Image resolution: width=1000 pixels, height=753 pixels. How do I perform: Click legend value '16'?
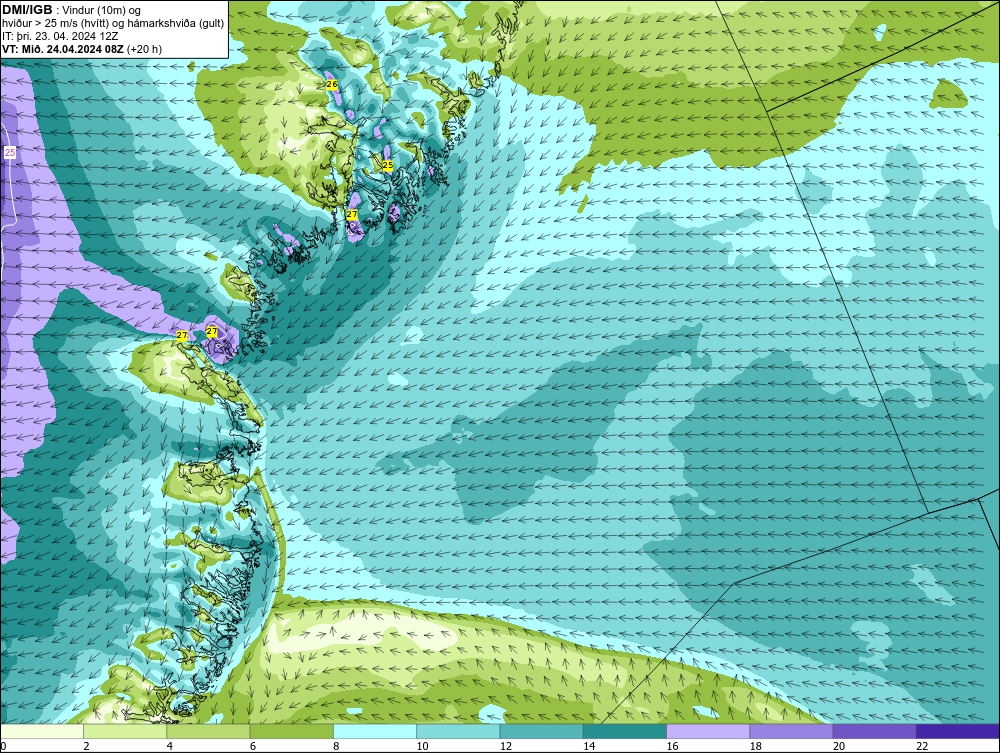pyautogui.click(x=672, y=747)
